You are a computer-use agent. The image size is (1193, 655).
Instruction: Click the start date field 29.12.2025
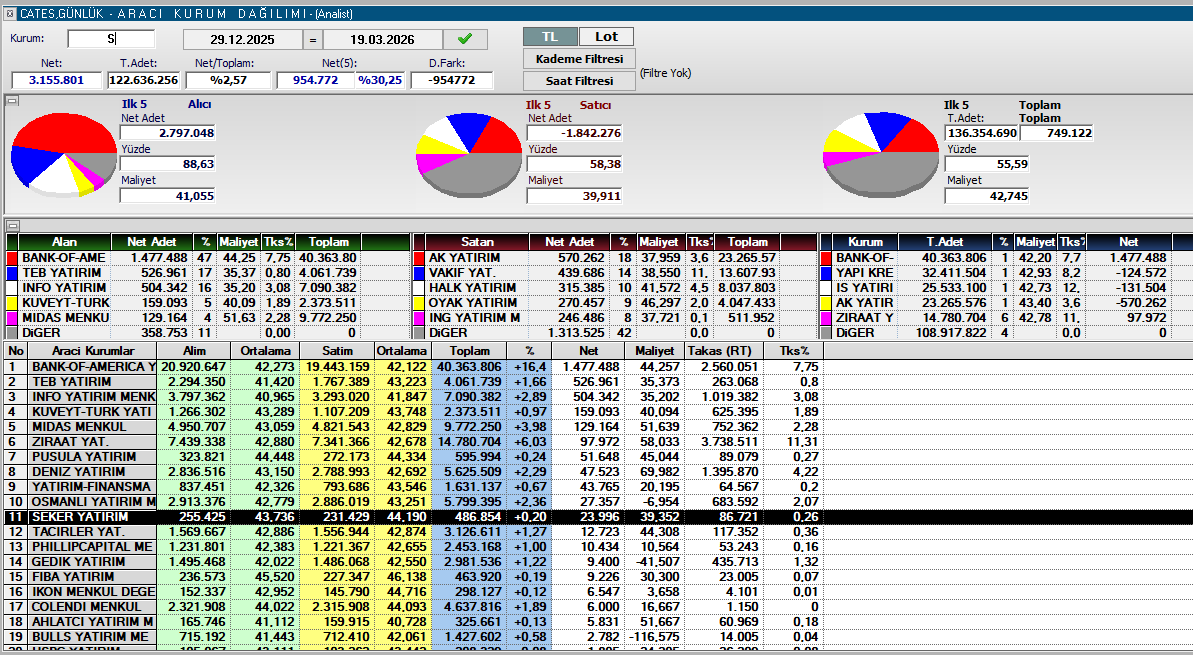coord(243,40)
